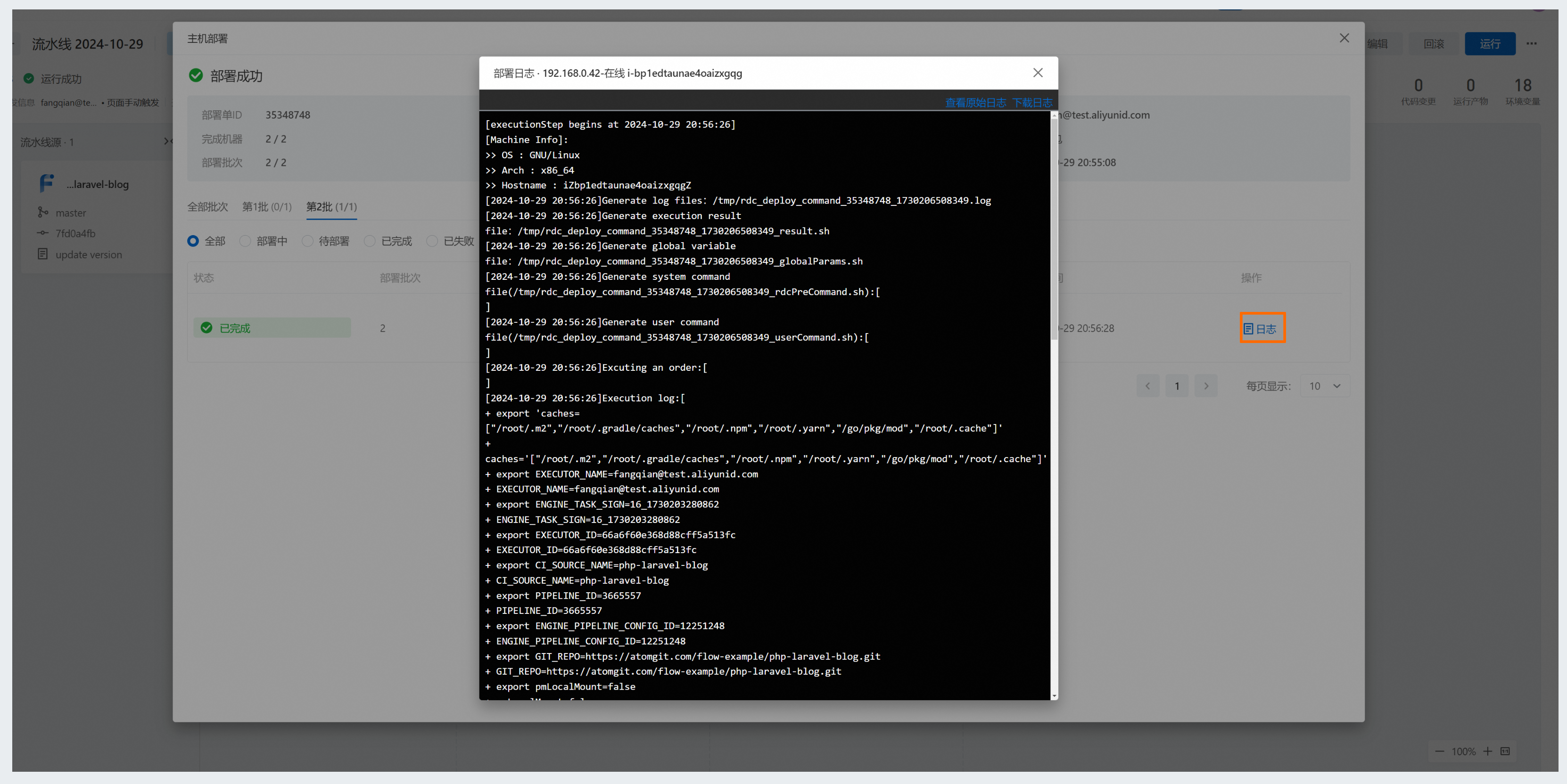1567x784 pixels.
Task: Go to the previous page of results
Action: pyautogui.click(x=1148, y=386)
